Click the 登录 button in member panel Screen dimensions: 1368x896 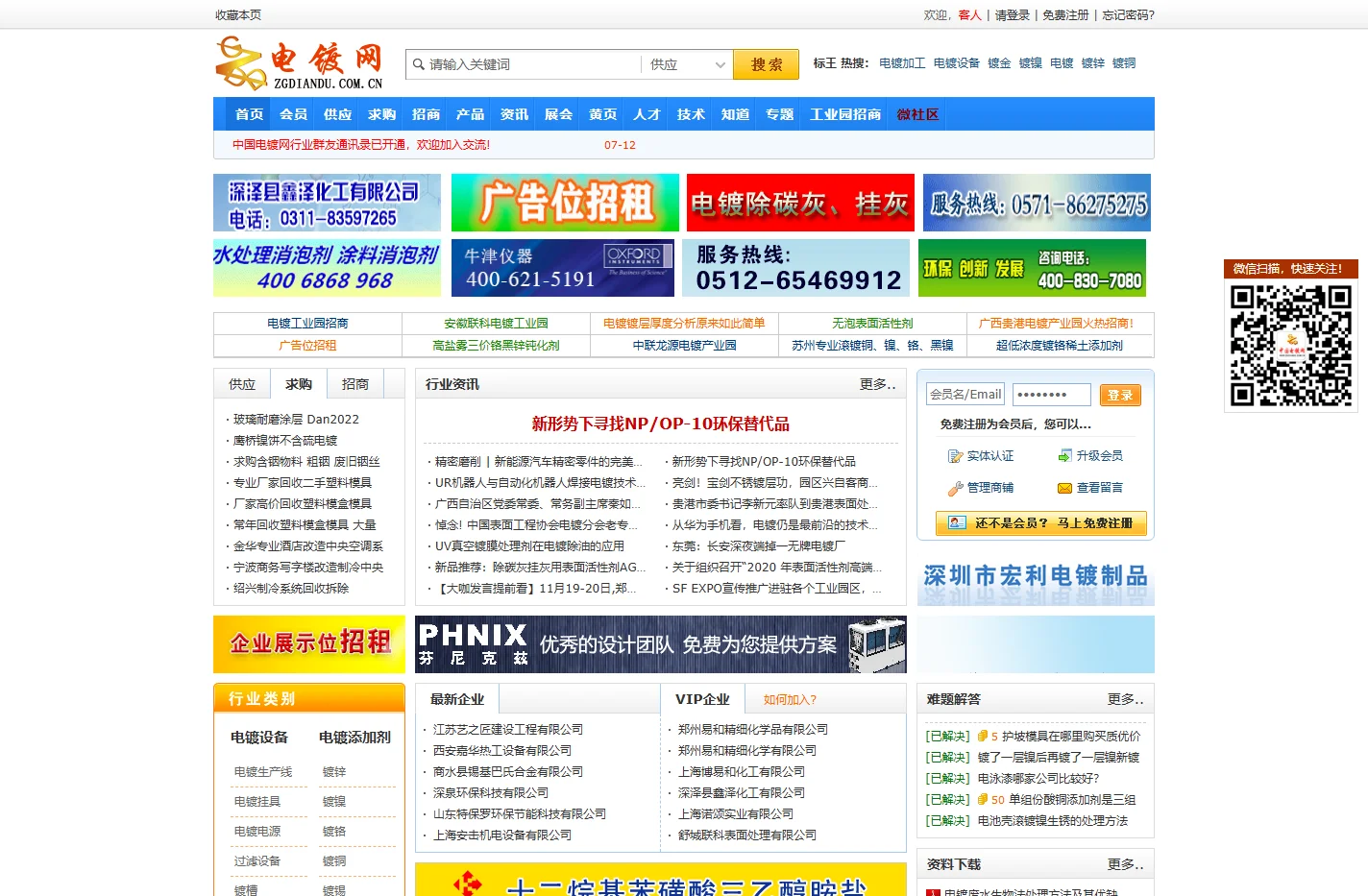point(1120,395)
